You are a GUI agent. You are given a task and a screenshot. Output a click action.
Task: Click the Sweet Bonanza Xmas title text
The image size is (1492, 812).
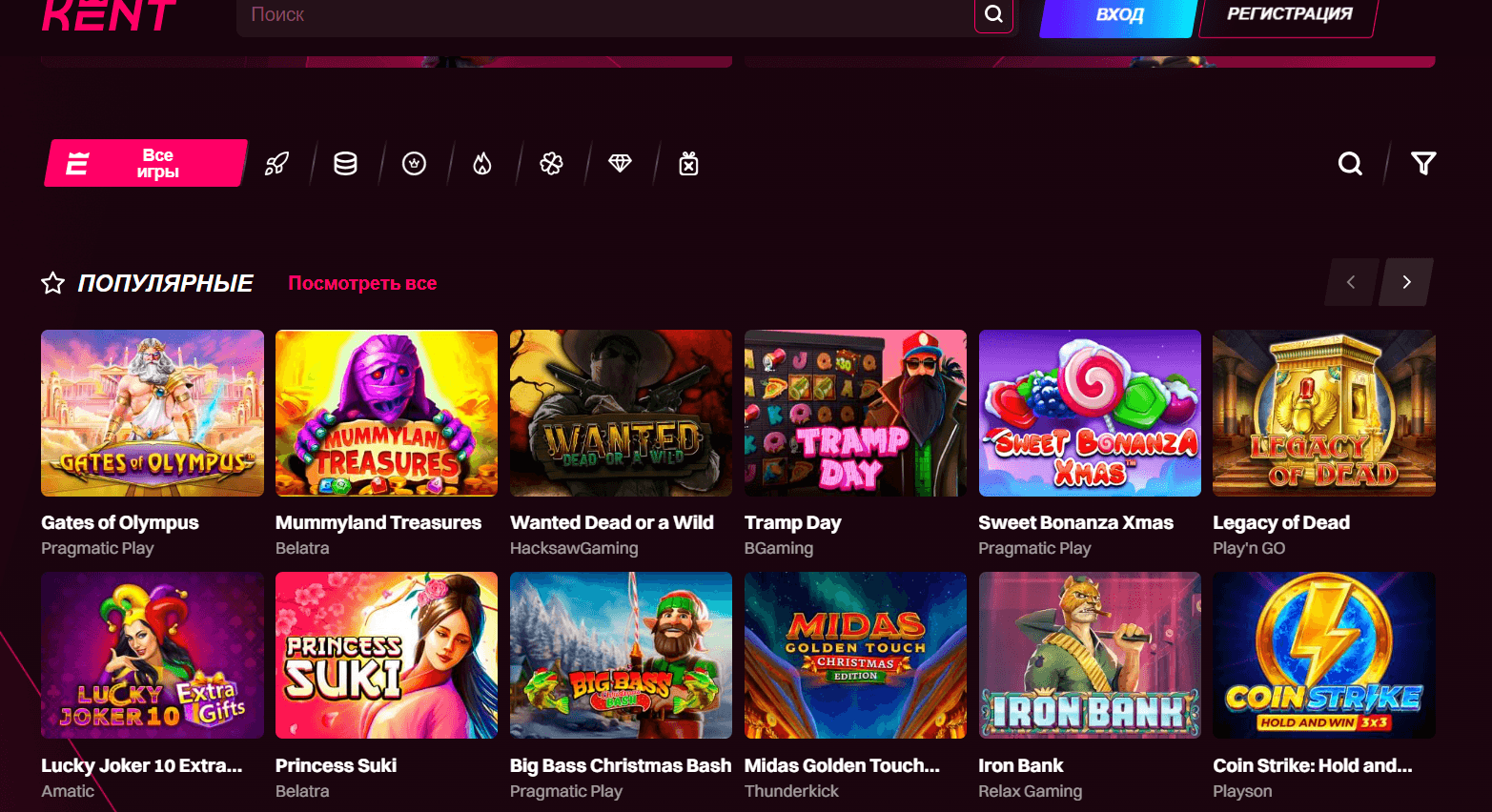1076,522
